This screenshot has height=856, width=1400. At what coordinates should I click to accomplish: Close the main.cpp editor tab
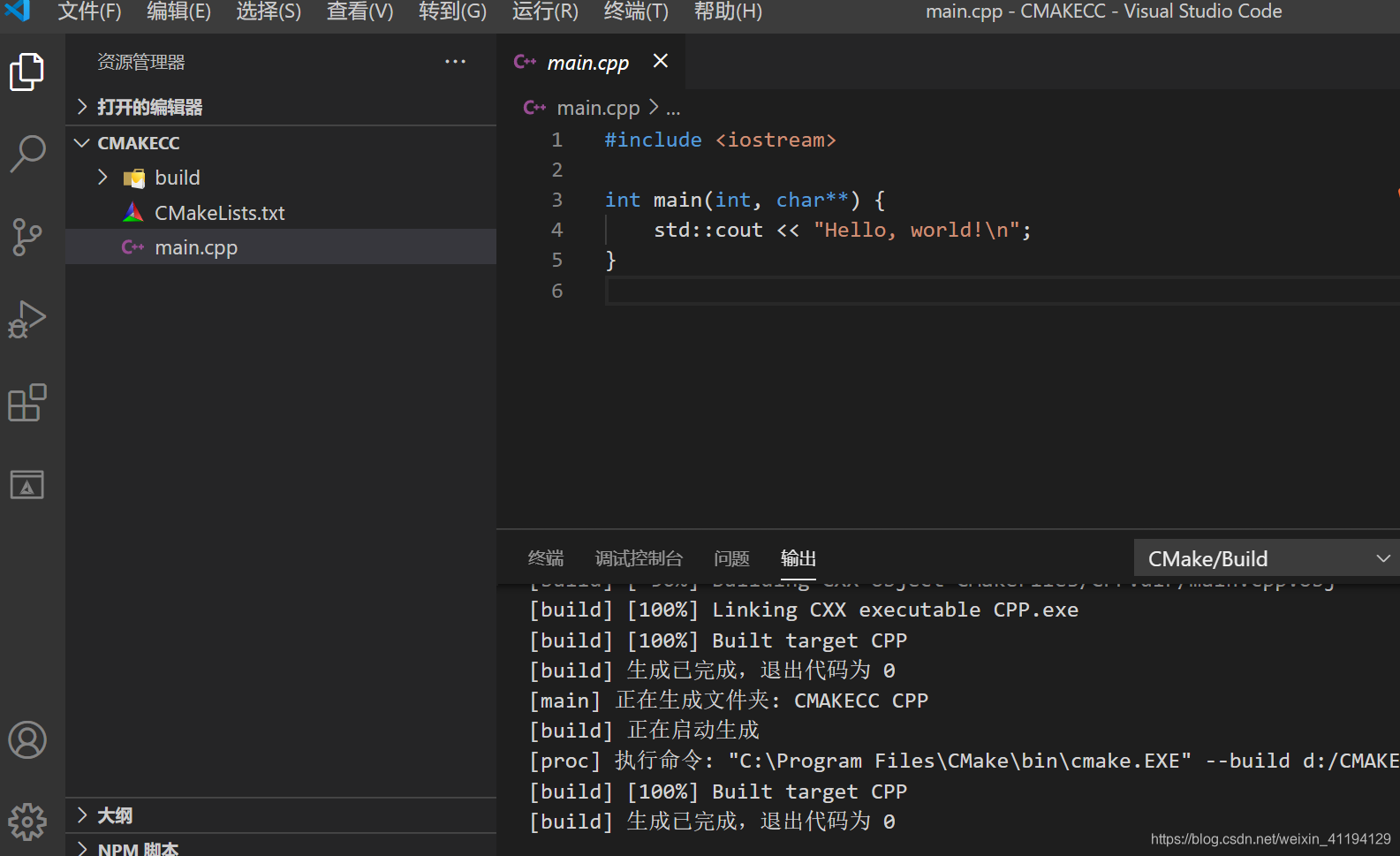pyautogui.click(x=660, y=61)
